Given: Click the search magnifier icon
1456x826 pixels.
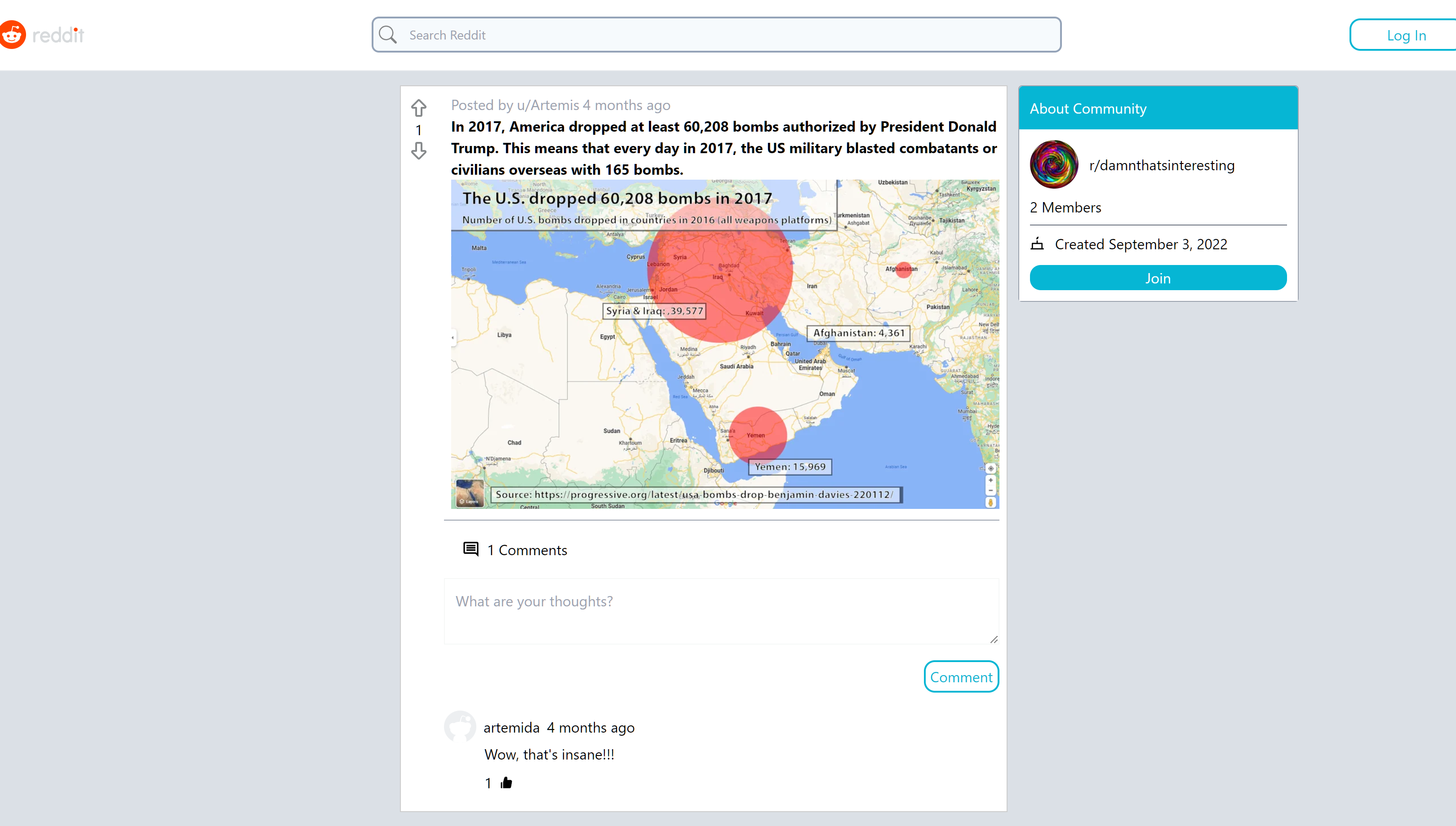Looking at the screenshot, I should (x=387, y=35).
